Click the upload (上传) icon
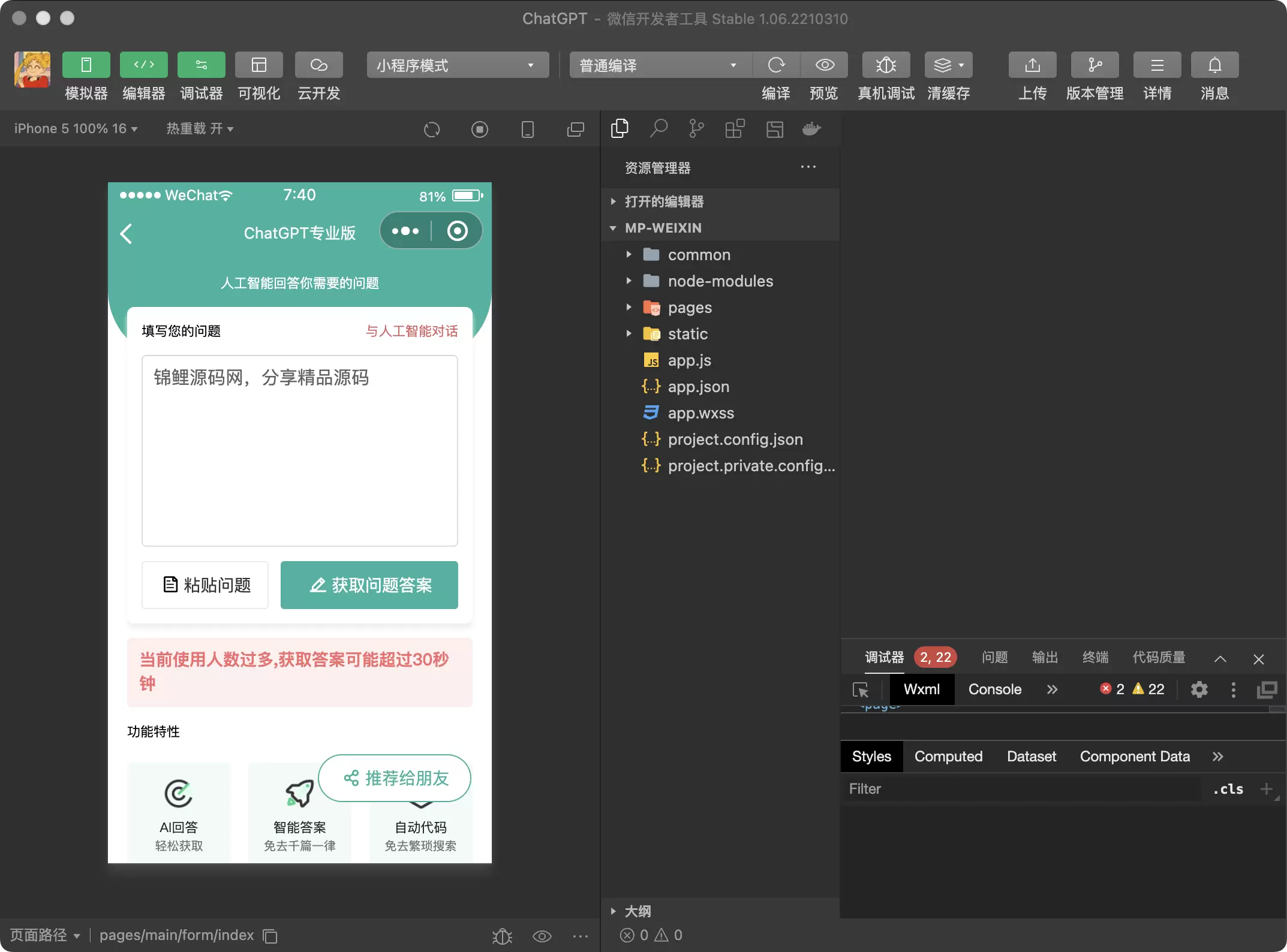Screen dimensions: 1287x952 [1032, 65]
